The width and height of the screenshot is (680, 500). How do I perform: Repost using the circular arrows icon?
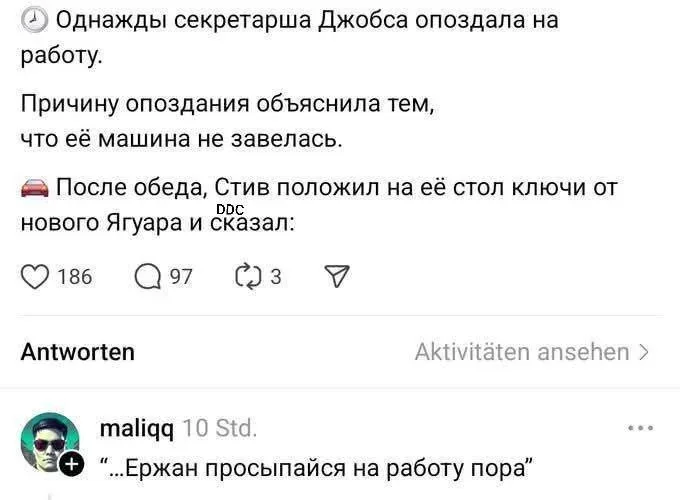coord(247,275)
